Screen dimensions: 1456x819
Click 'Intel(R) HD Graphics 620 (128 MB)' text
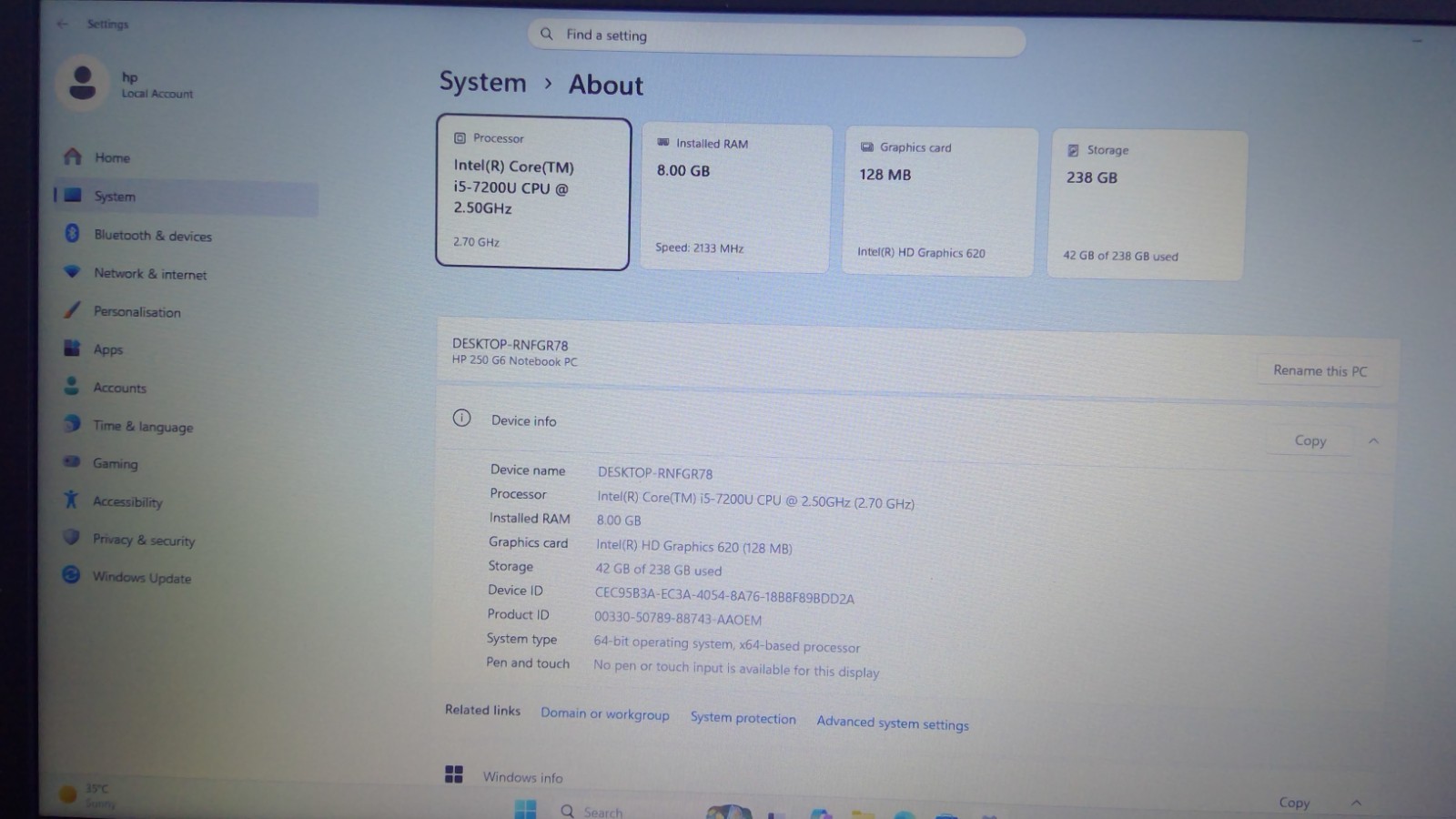tap(693, 546)
